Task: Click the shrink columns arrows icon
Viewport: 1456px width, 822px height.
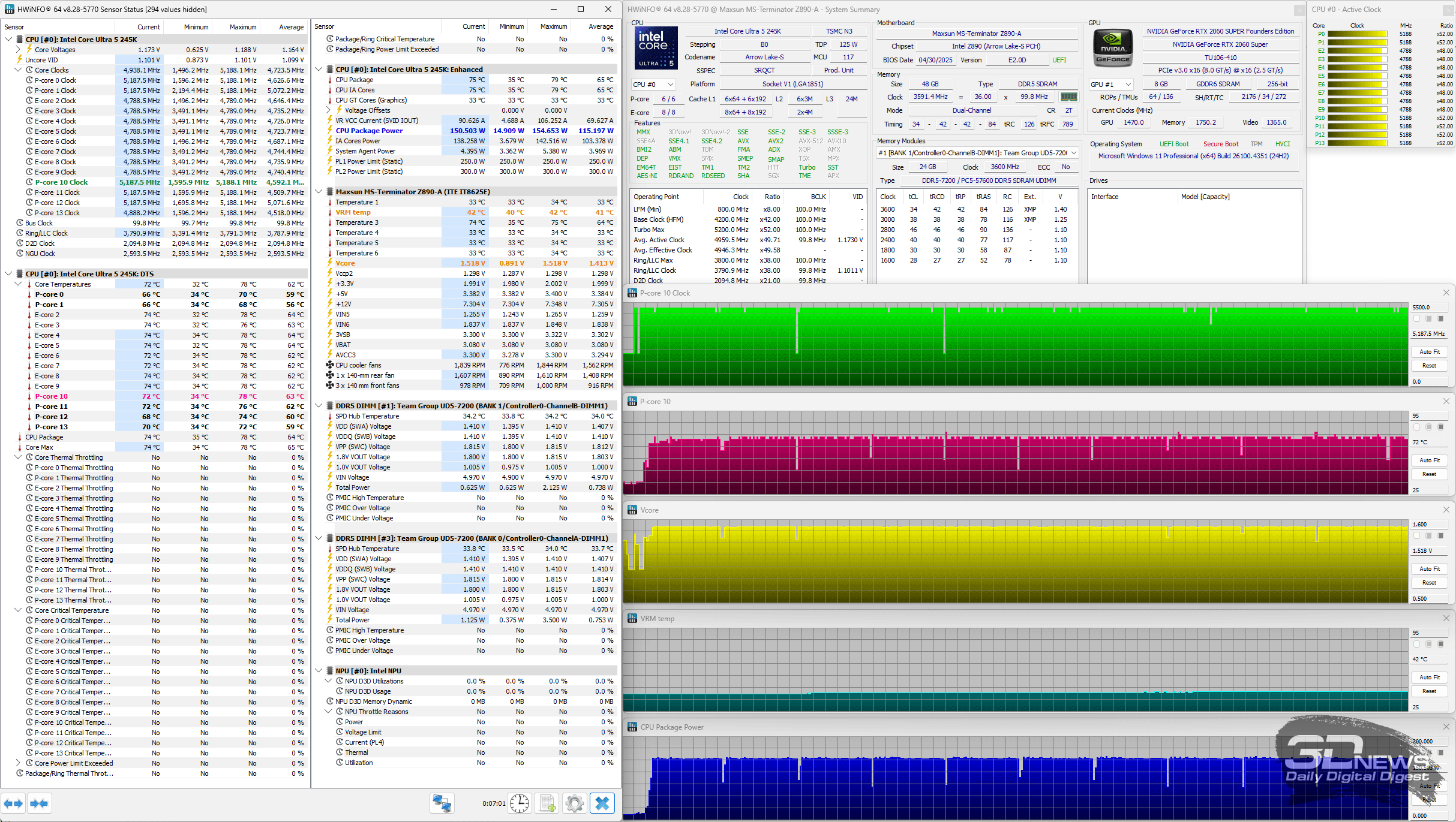Action: (39, 803)
